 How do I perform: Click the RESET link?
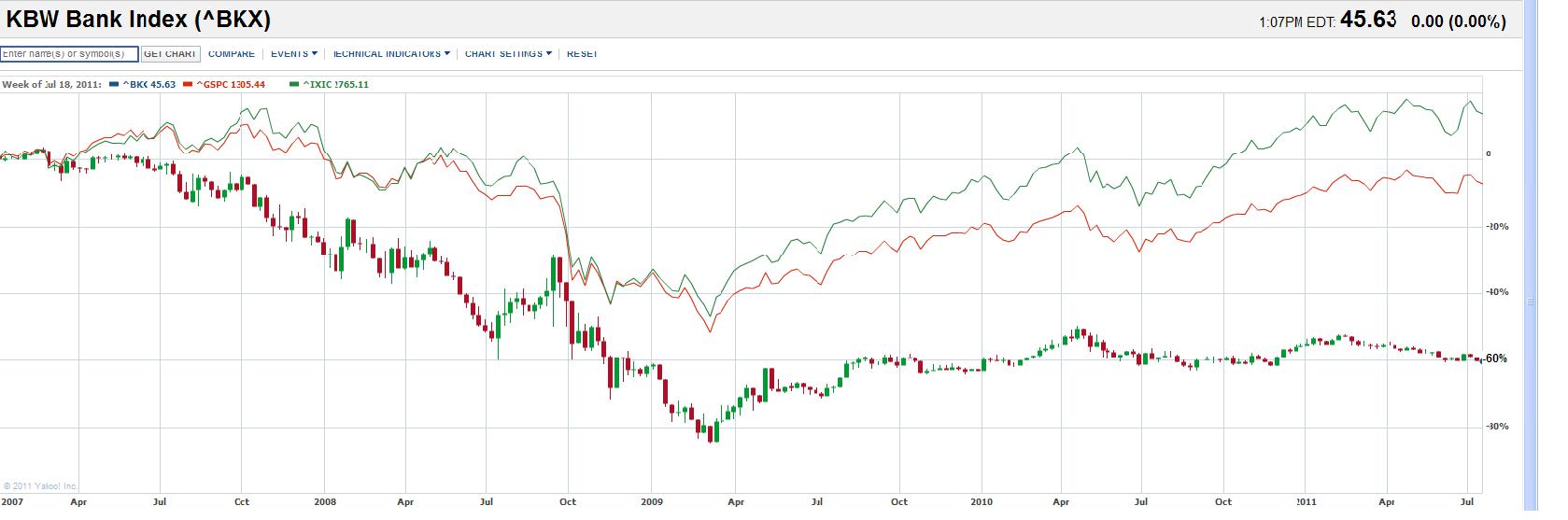(x=582, y=54)
